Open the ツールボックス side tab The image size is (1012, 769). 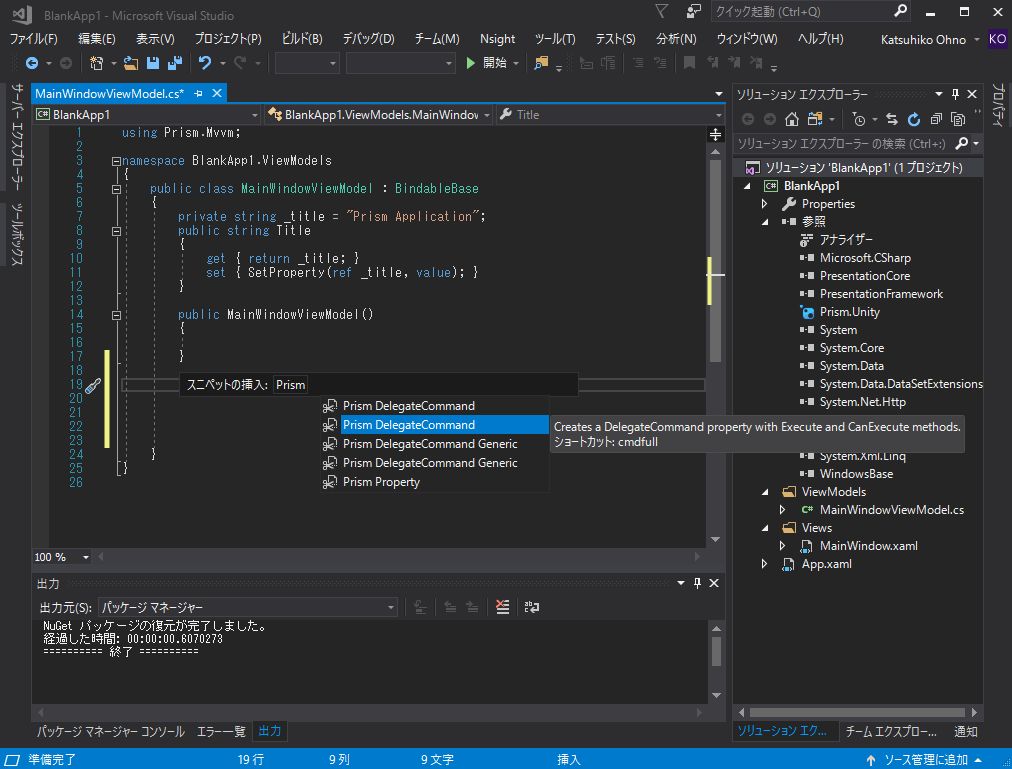point(17,234)
